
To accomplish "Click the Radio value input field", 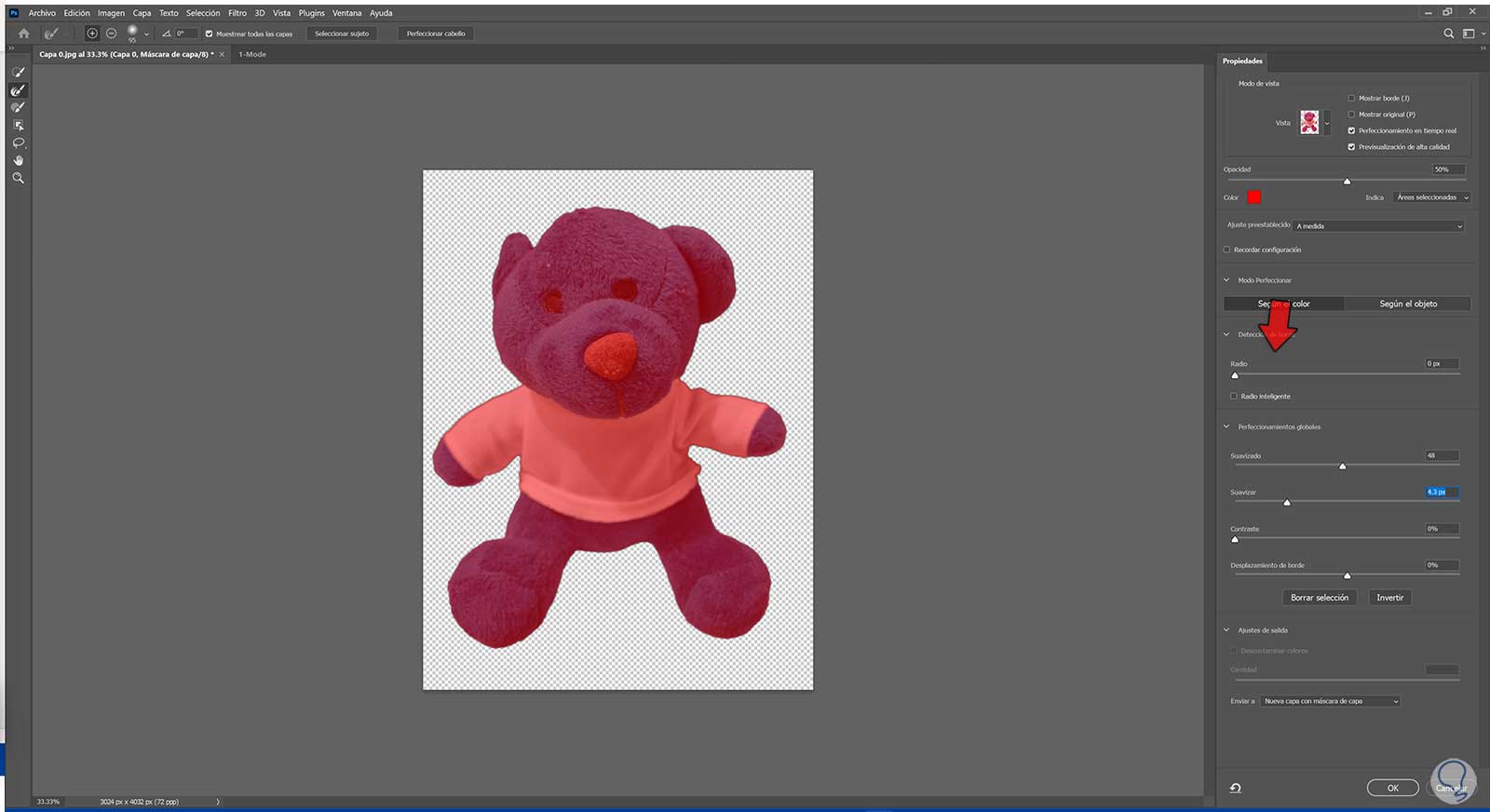I will point(1443,363).
